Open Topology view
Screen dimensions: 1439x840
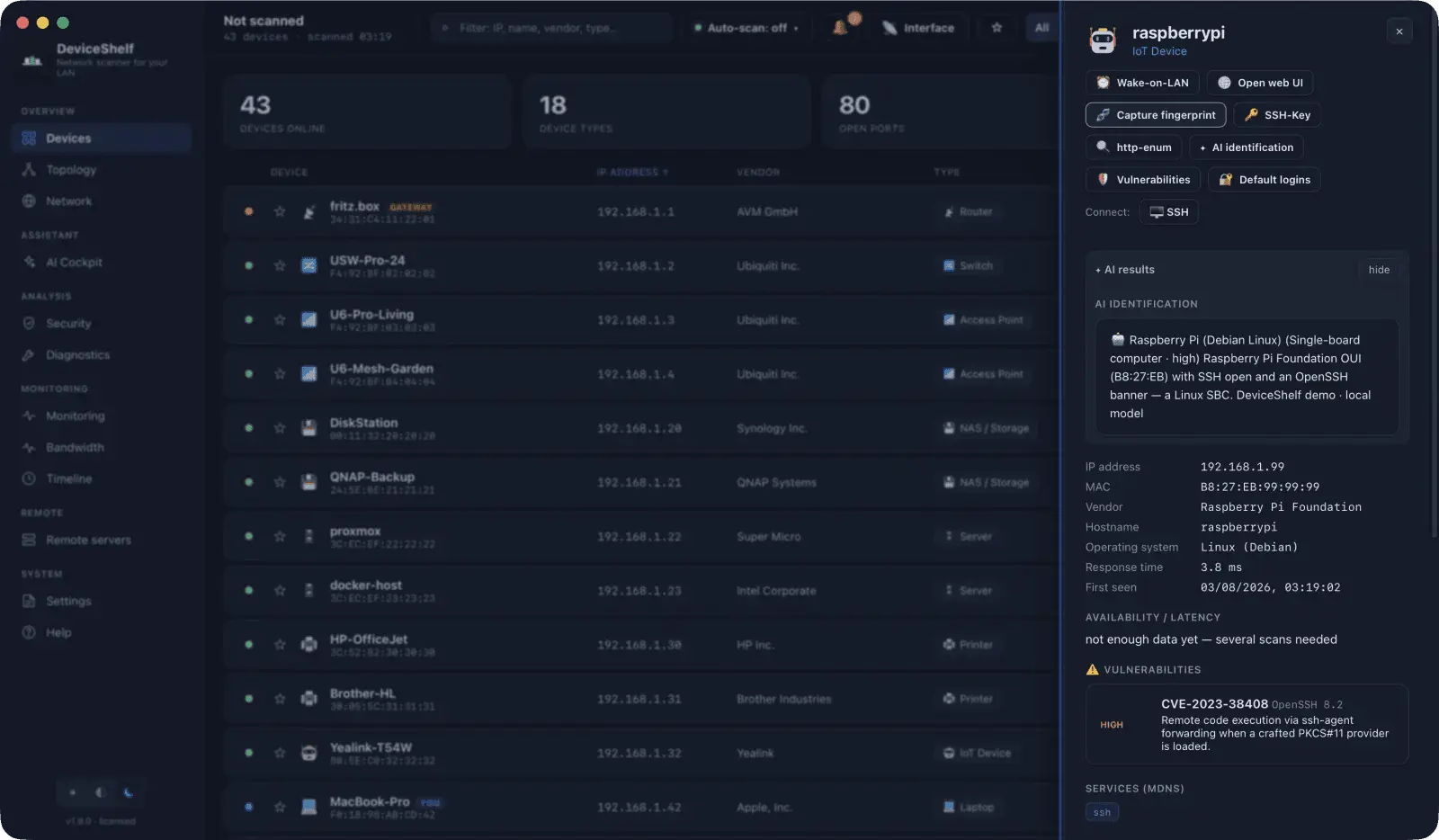point(102,170)
